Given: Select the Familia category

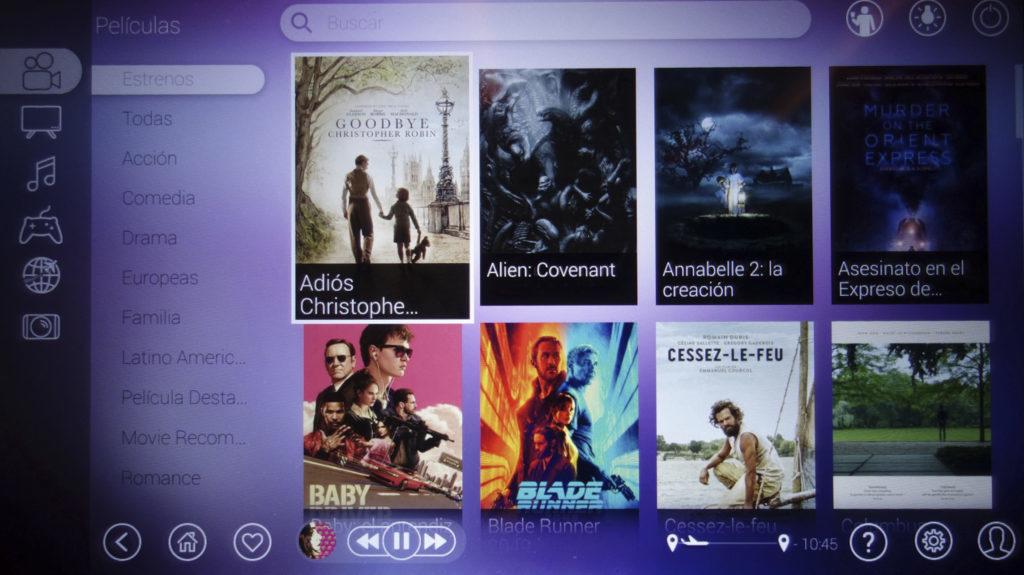Looking at the screenshot, I should tap(151, 318).
